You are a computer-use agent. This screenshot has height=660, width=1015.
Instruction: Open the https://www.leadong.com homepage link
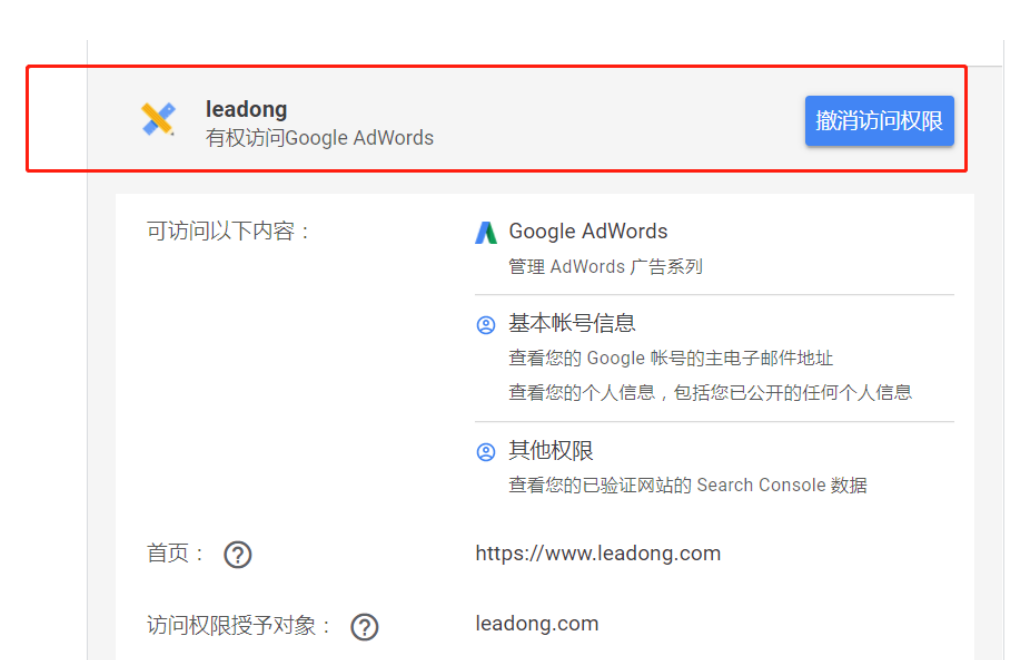click(x=598, y=553)
